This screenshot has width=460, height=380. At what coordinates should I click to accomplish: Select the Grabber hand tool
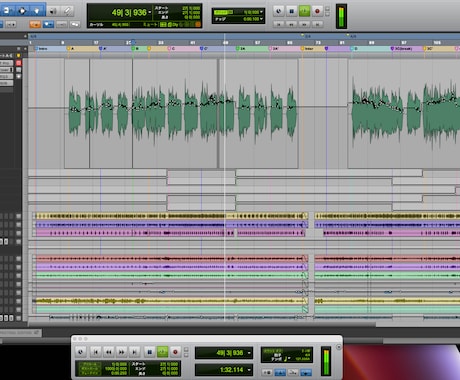click(37, 11)
